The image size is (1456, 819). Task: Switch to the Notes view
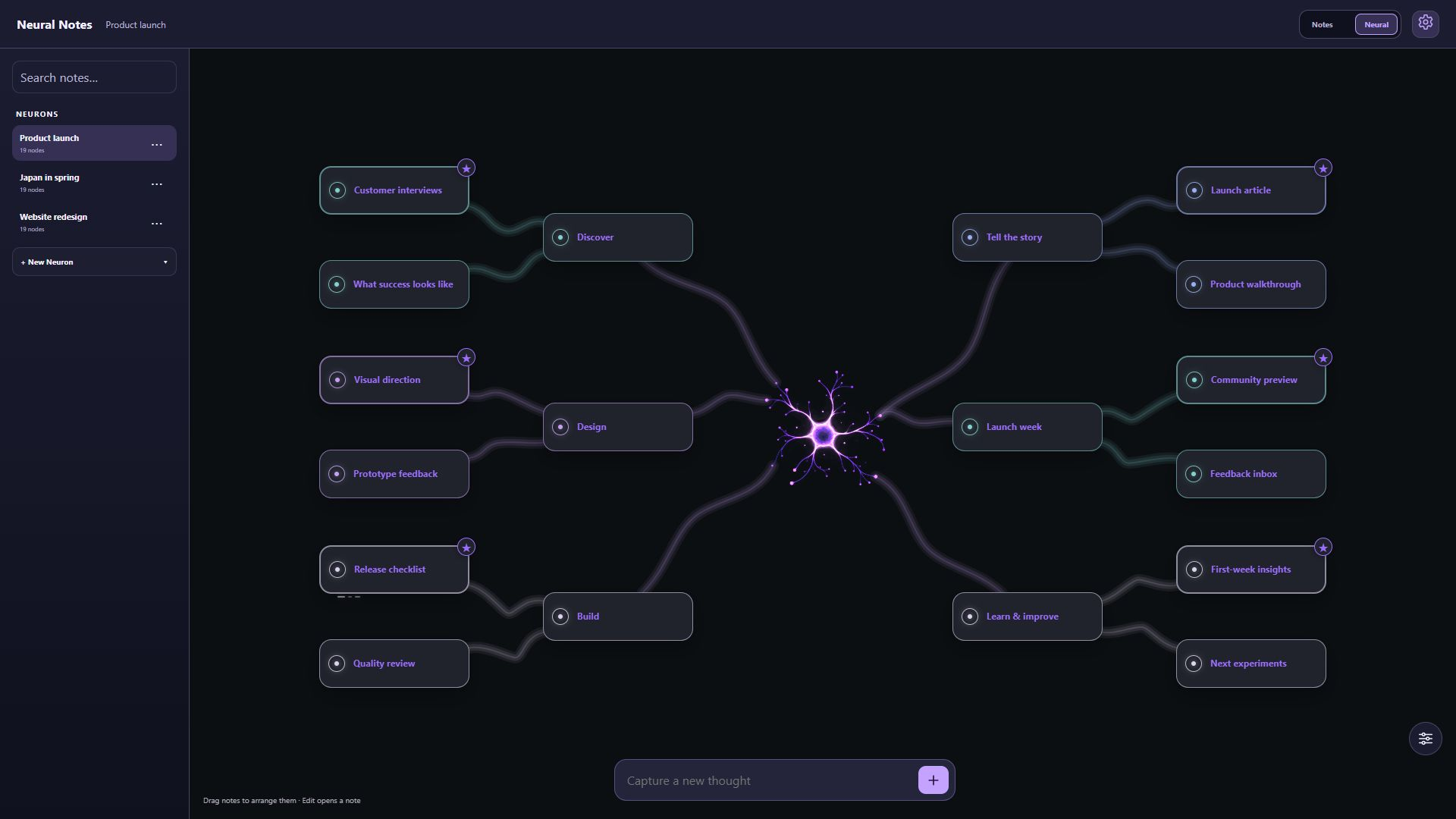[1322, 24]
